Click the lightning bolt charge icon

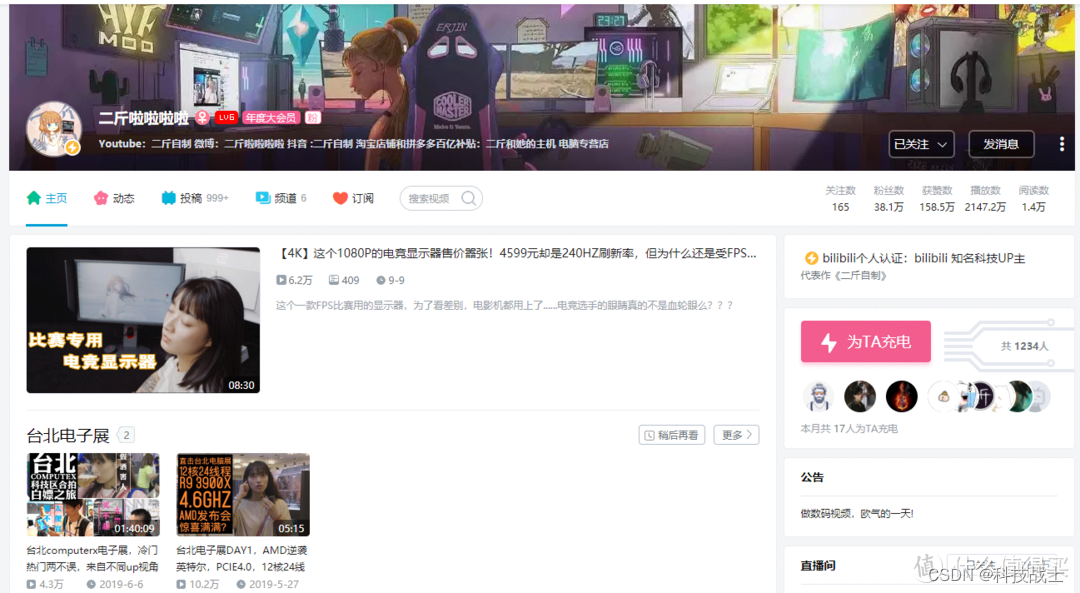829,342
